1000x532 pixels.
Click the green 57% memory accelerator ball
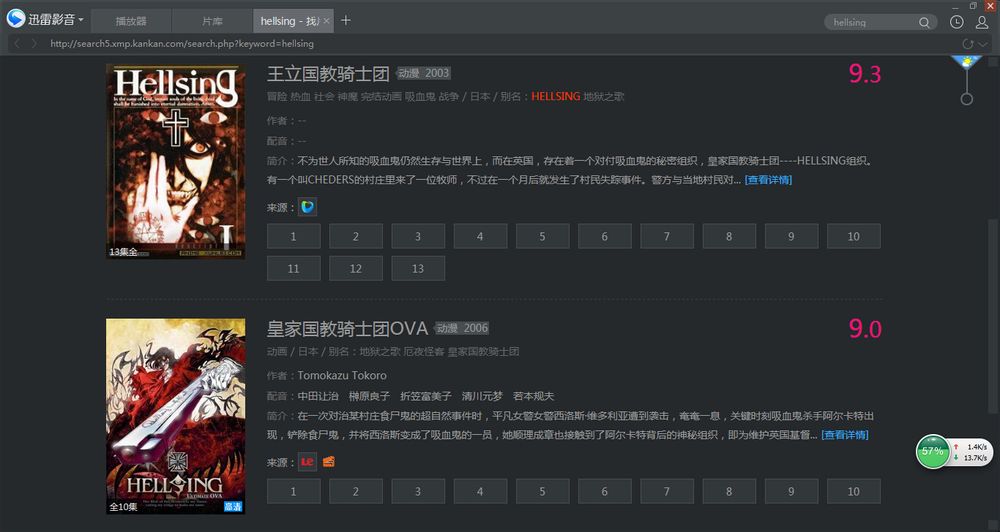tap(932, 452)
